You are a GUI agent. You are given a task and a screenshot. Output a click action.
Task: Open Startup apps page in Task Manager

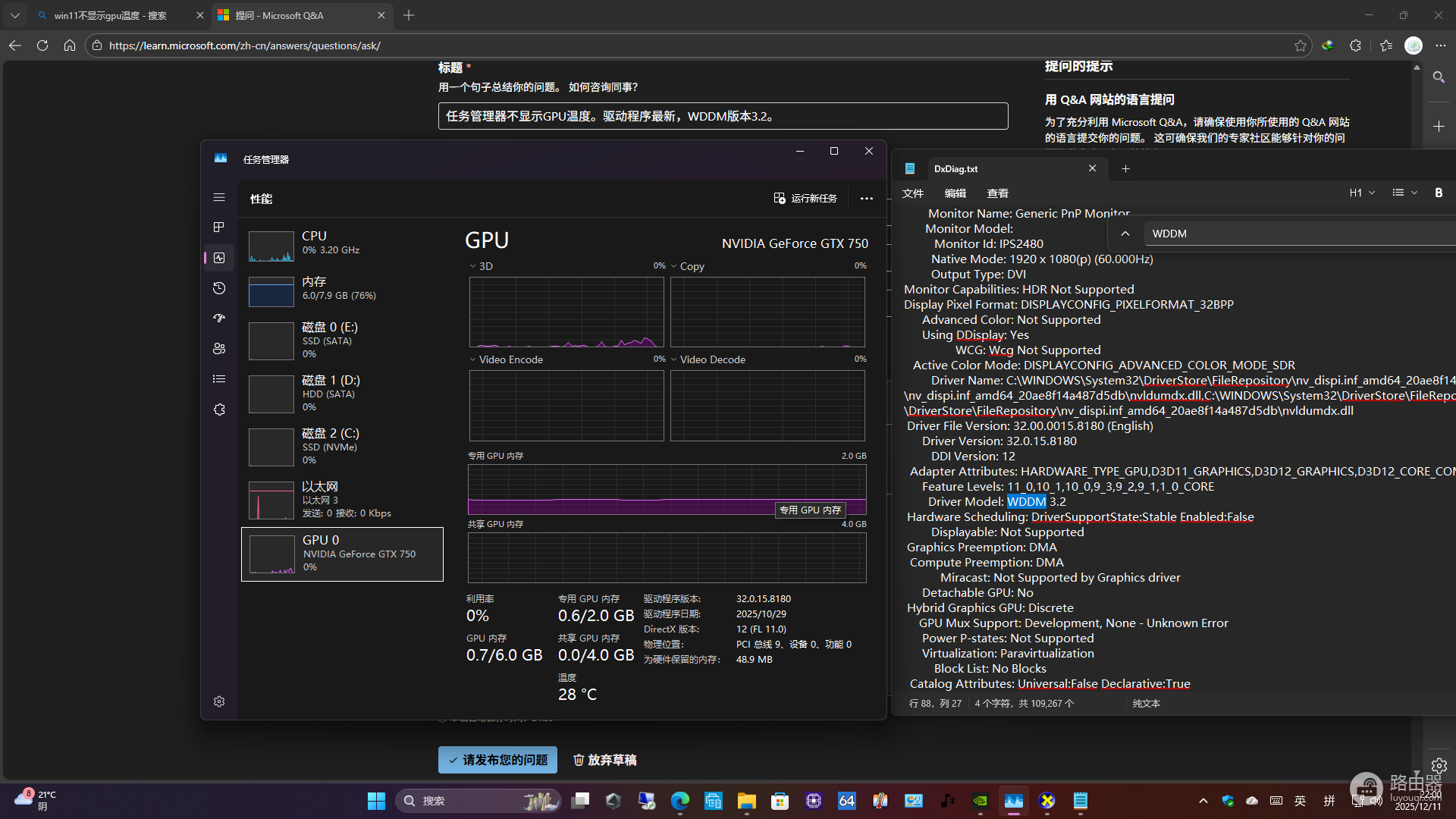coord(219,318)
